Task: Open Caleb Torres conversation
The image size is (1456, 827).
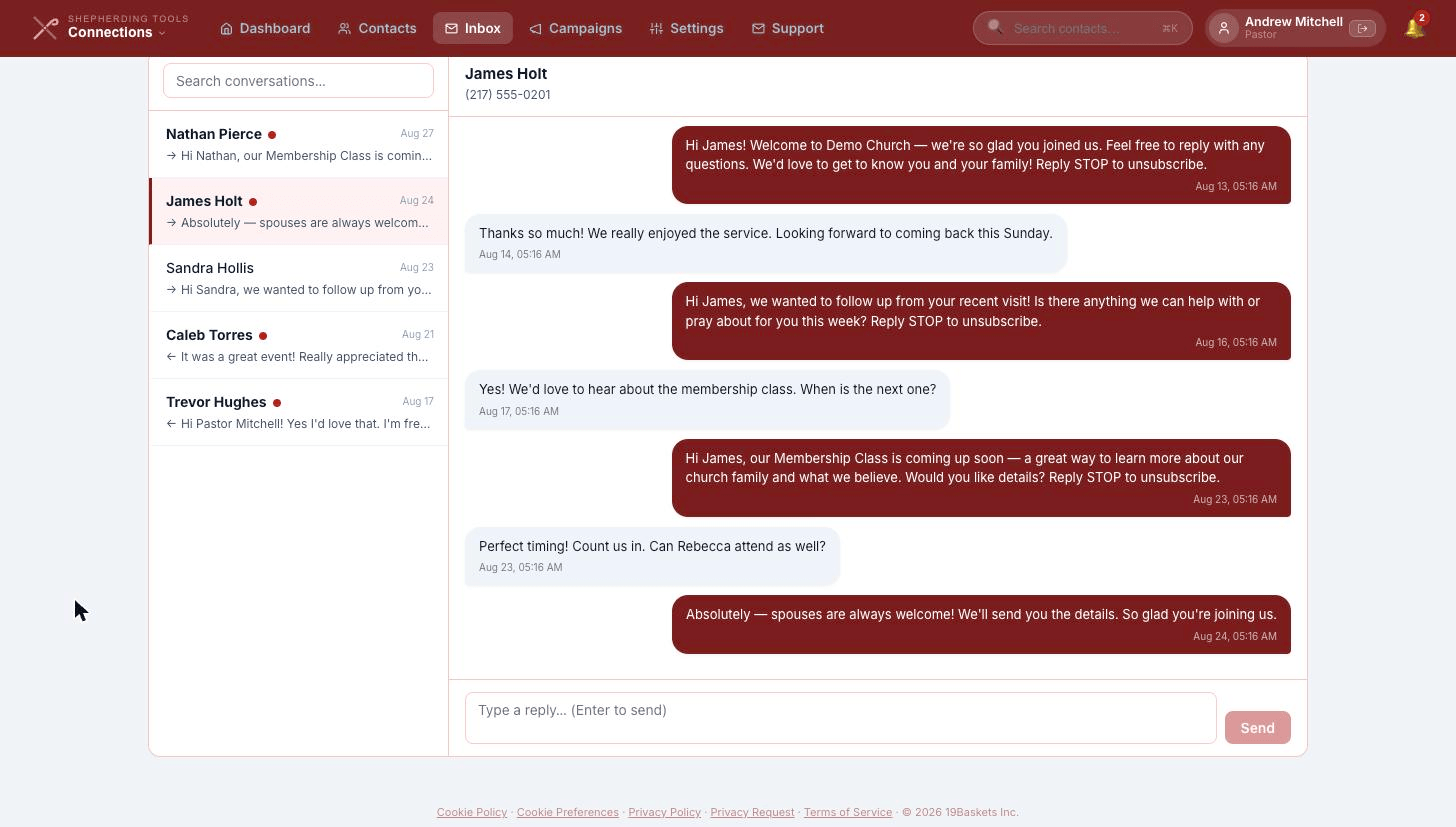Action: (299, 345)
